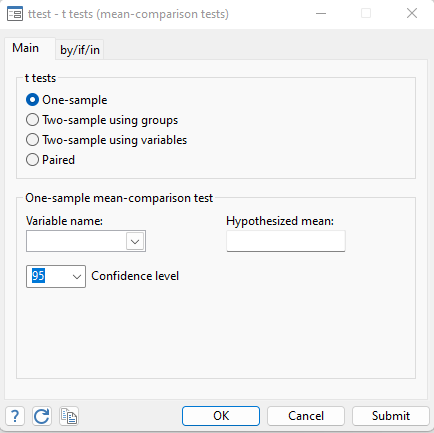Click the OK button
Image resolution: width=434 pixels, height=433 pixels.
[221, 416]
